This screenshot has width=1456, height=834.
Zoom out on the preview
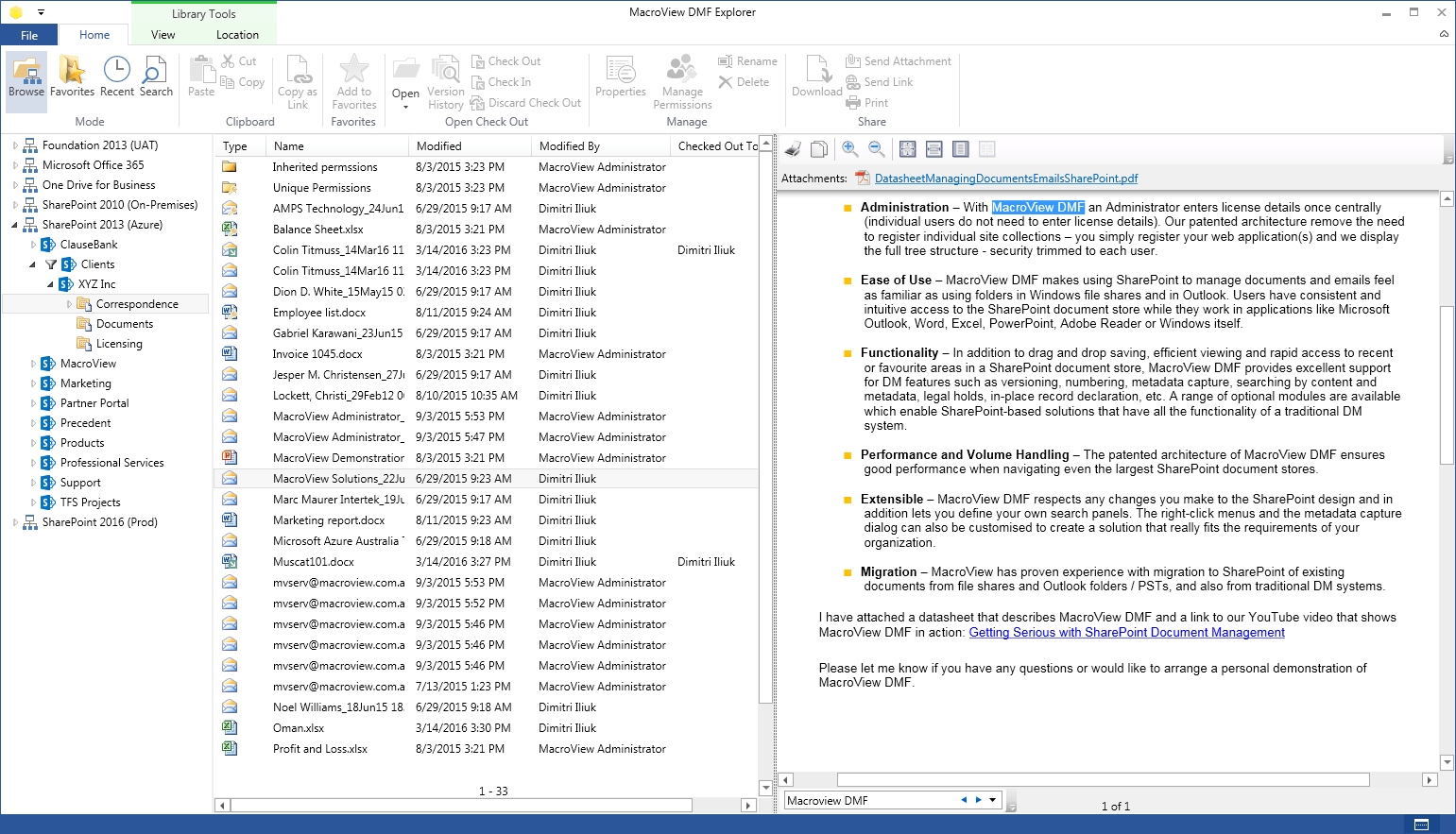[x=876, y=149]
